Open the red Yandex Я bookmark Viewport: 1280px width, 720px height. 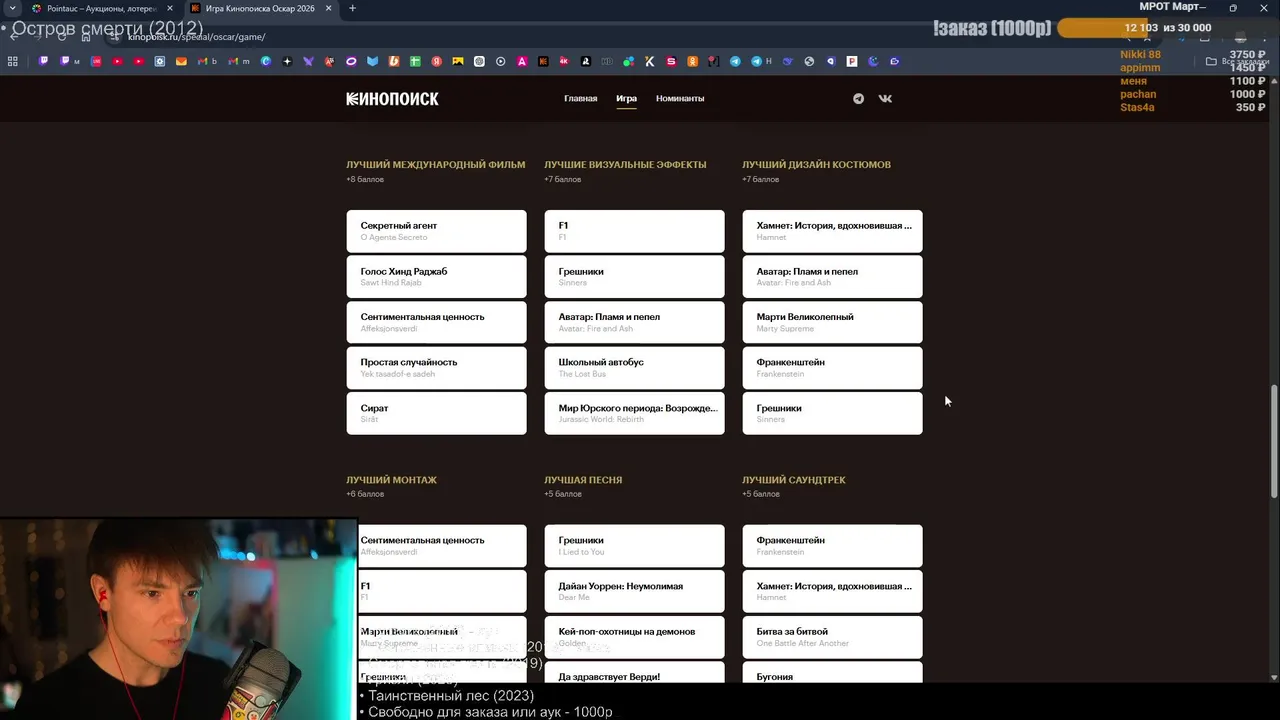click(437, 61)
